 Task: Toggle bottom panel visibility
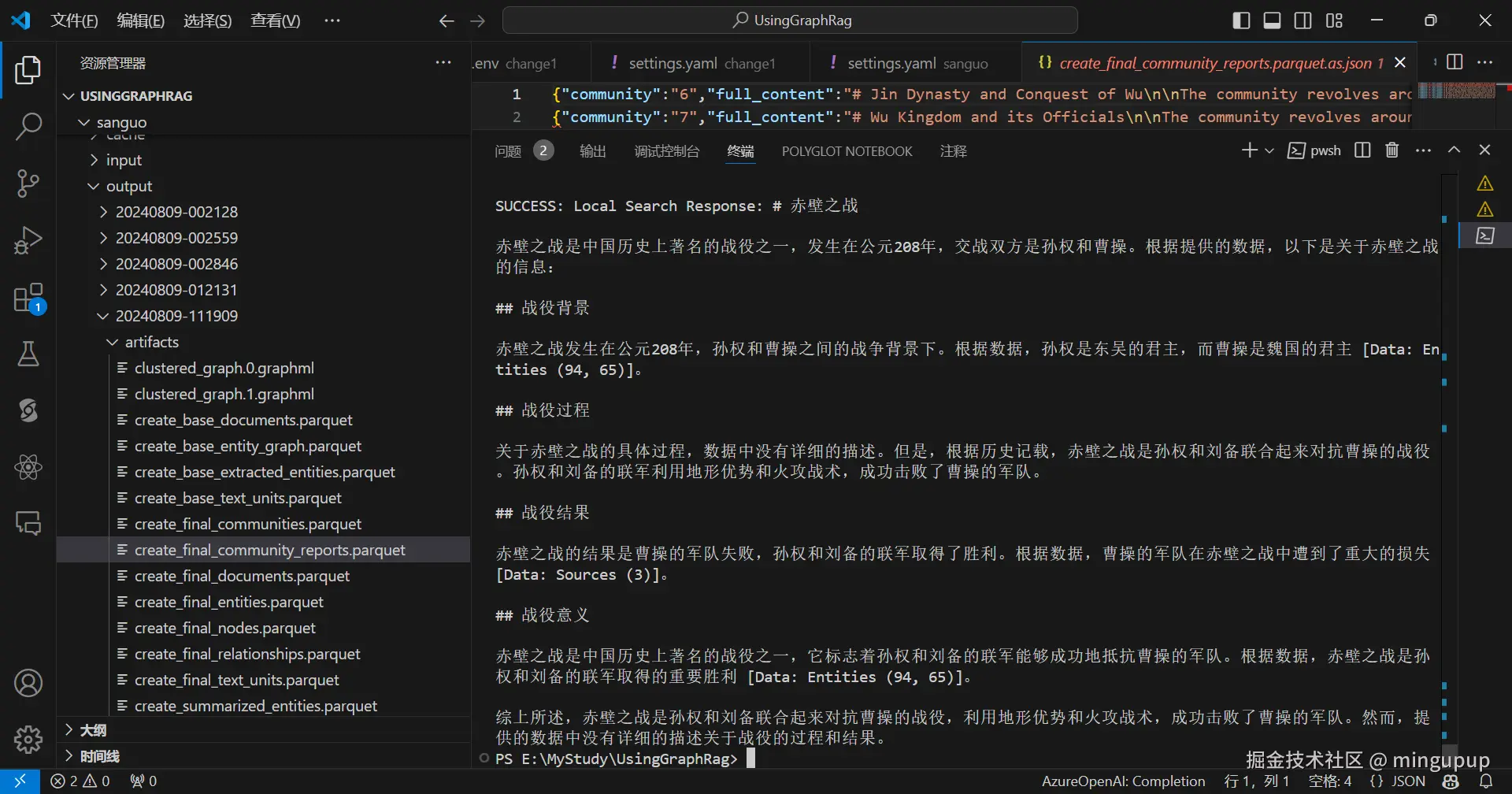pos(1272,20)
